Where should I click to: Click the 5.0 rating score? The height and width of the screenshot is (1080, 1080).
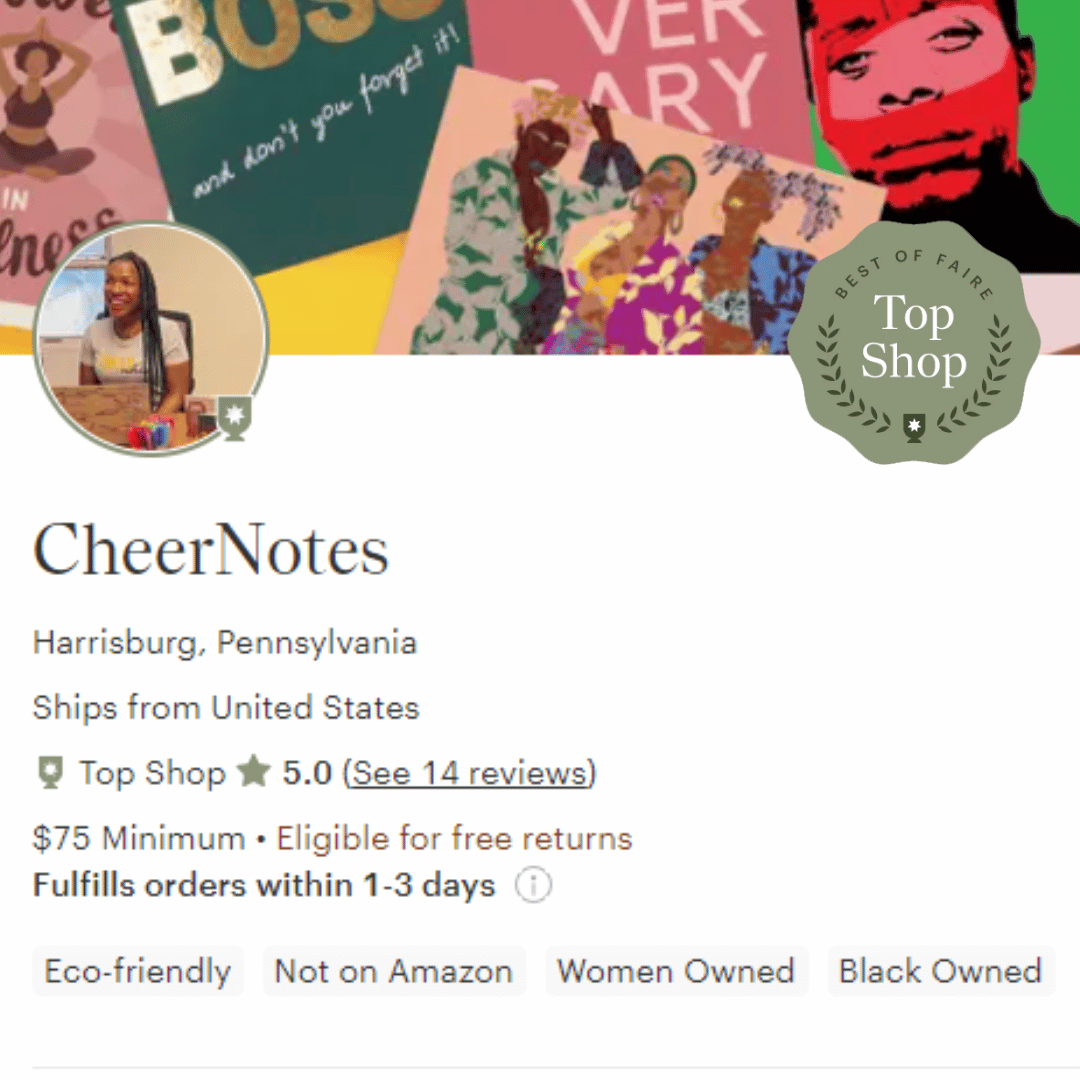tap(307, 773)
